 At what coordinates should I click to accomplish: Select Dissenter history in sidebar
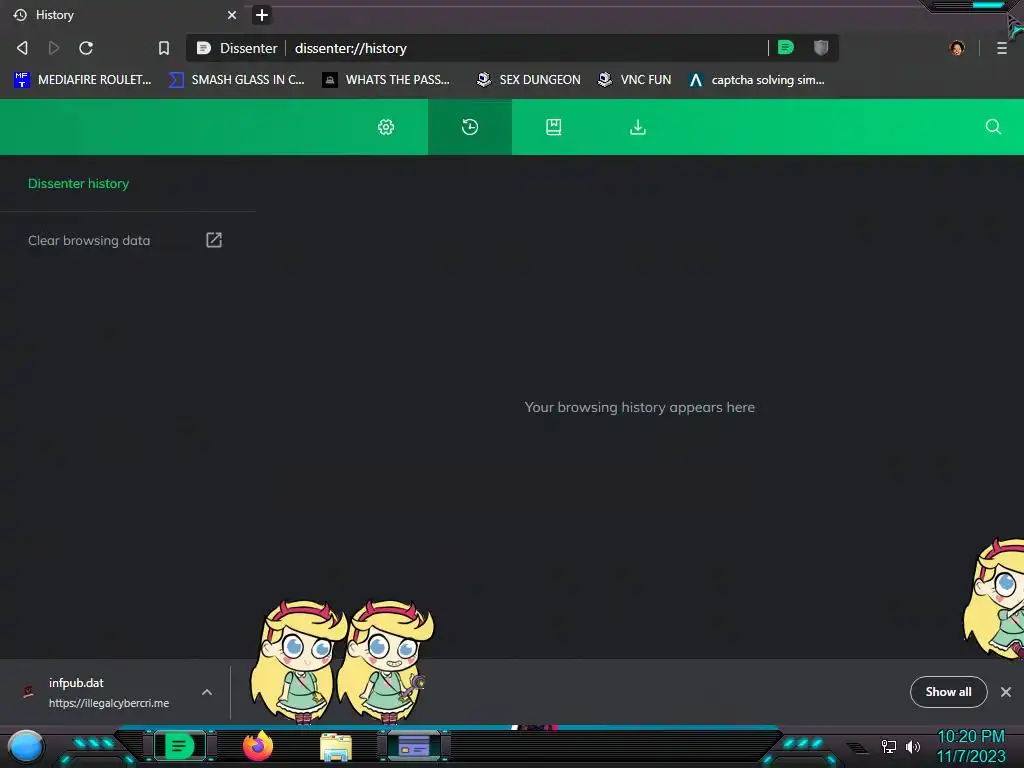[x=78, y=184]
